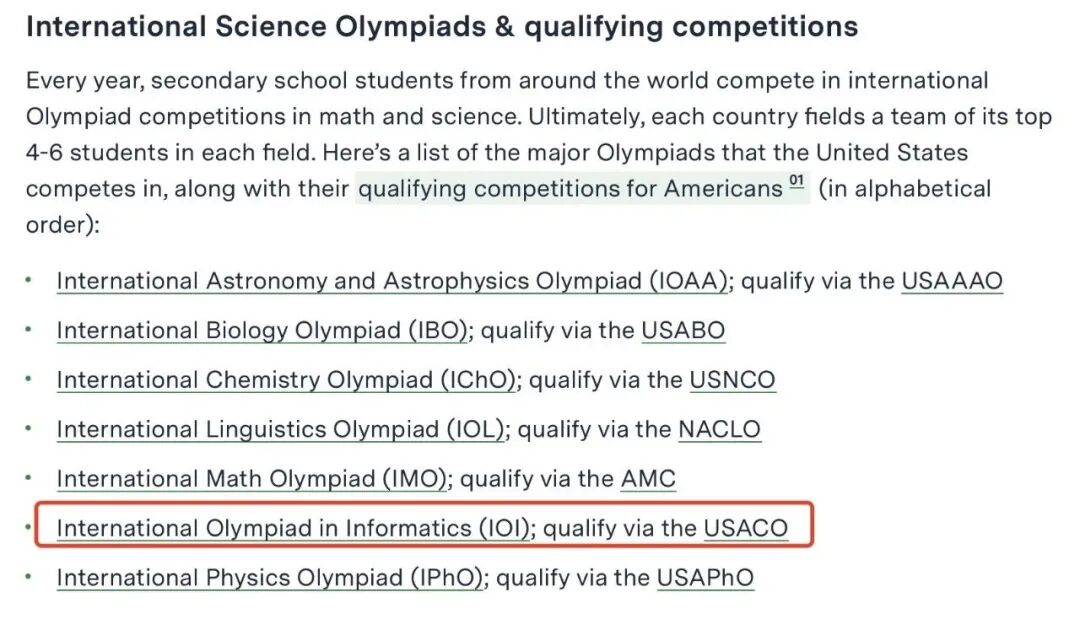
Task: Visit the USABO link
Action: click(x=683, y=331)
